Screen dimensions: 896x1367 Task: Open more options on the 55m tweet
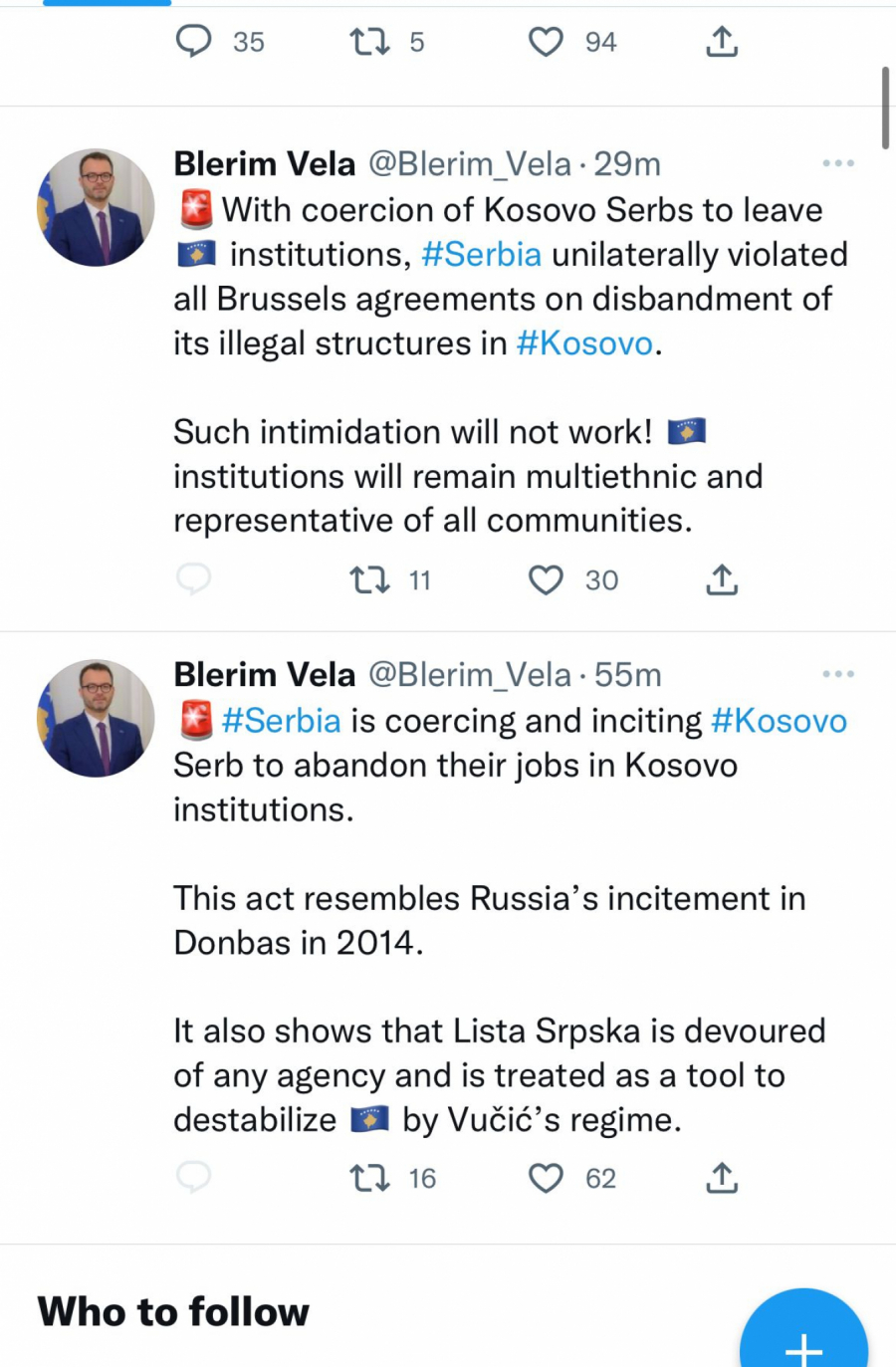(838, 673)
